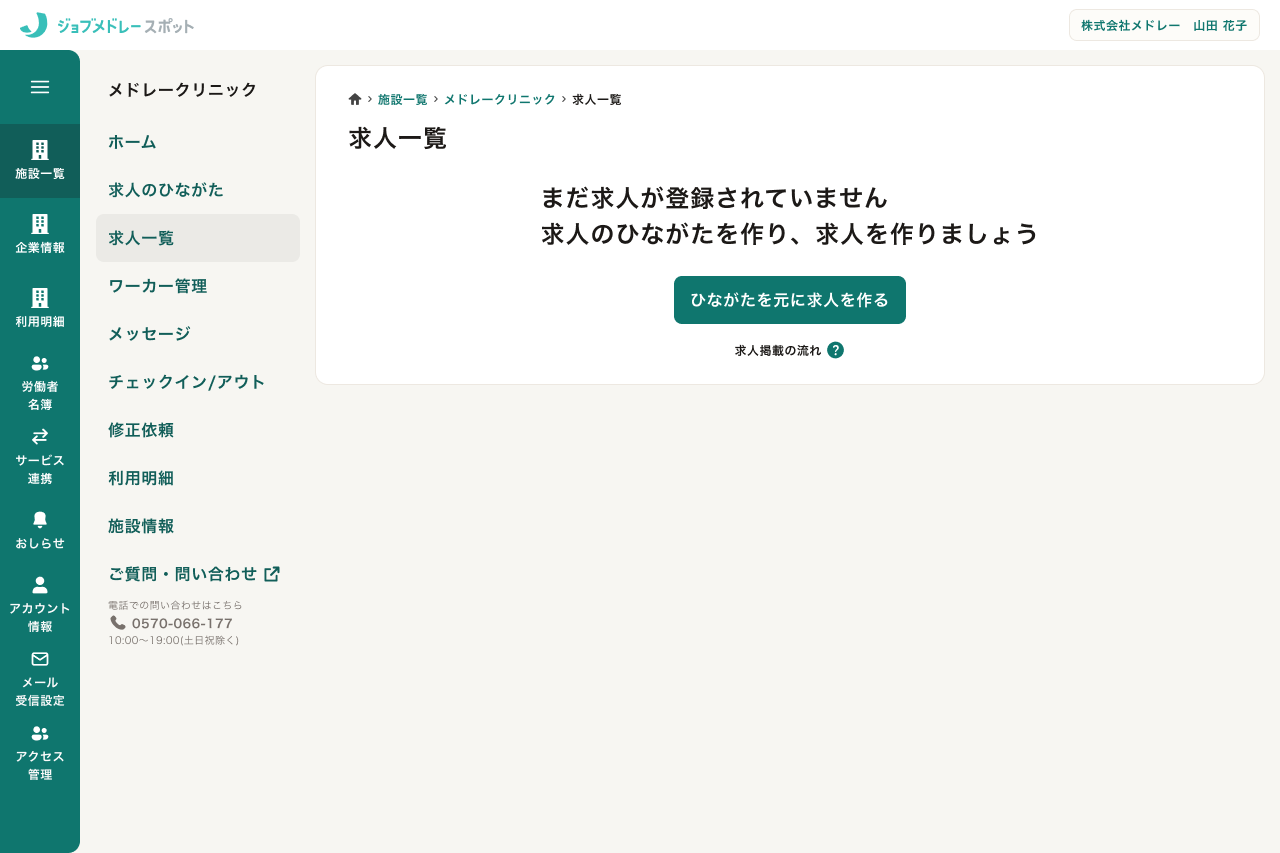Click the 施設一覧 breadcrumb link
1280x853 pixels.
pyautogui.click(x=403, y=99)
